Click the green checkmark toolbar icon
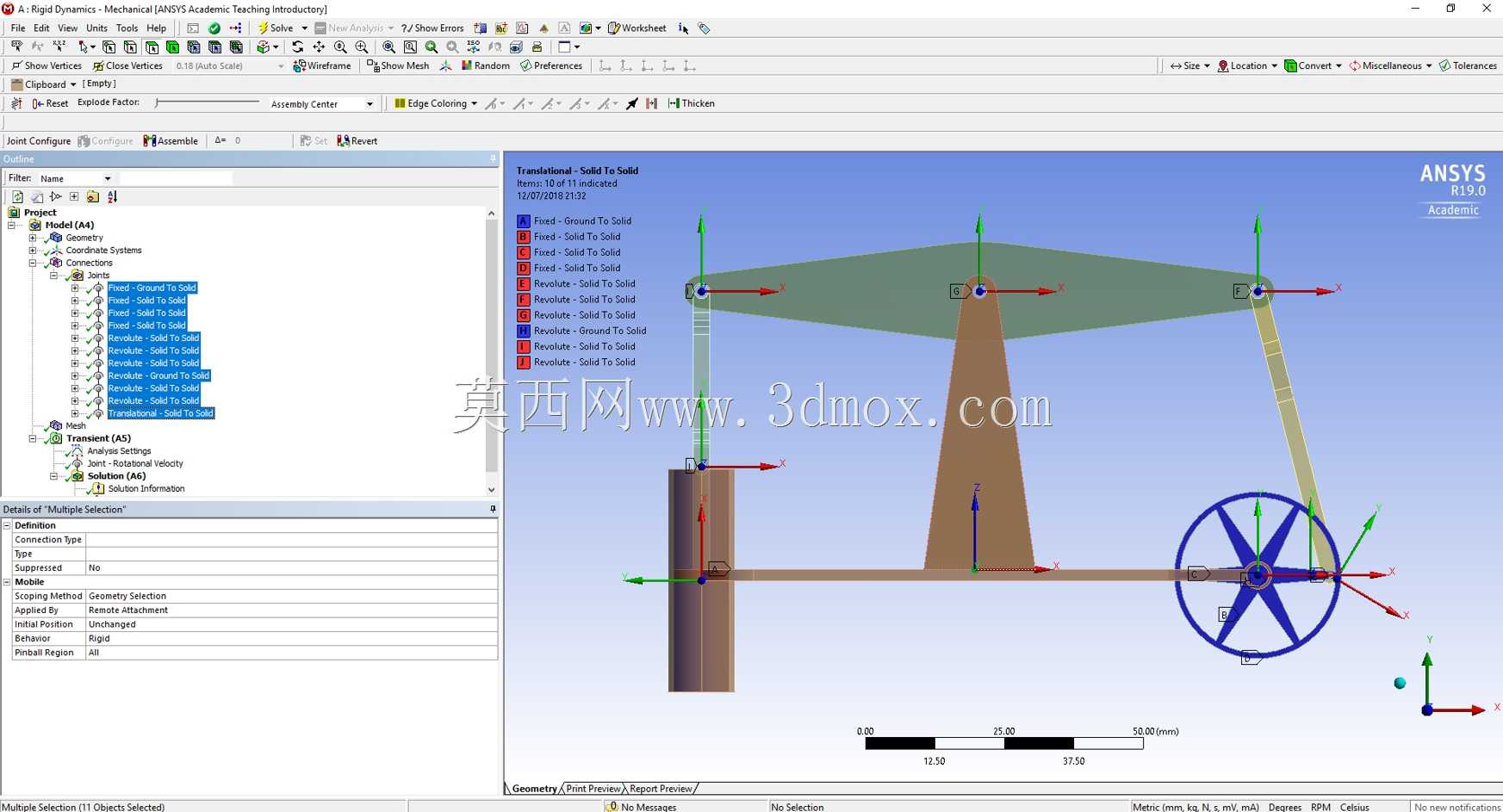The image size is (1503, 812). (214, 28)
